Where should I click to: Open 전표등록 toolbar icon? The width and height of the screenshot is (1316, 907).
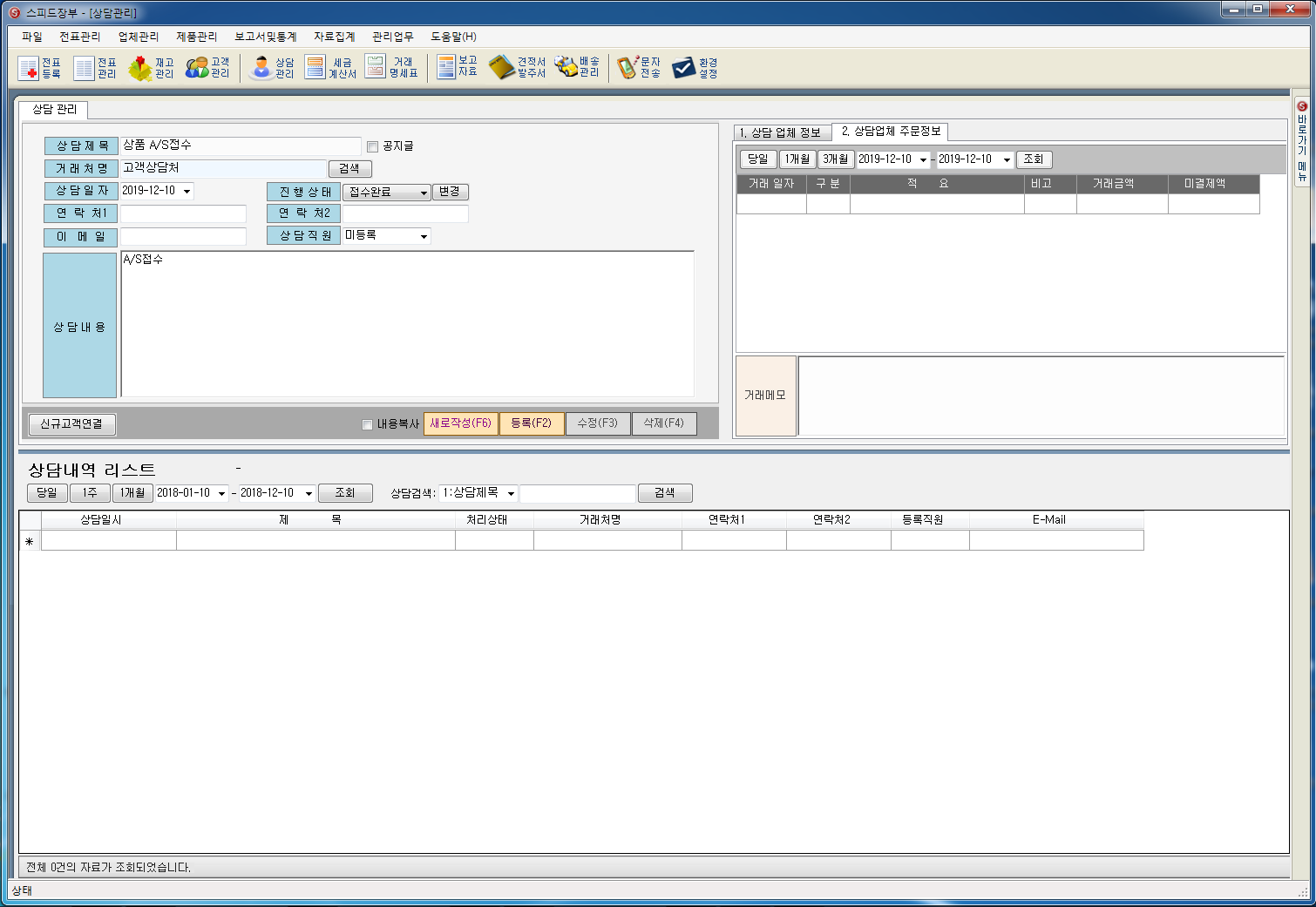pos(40,68)
